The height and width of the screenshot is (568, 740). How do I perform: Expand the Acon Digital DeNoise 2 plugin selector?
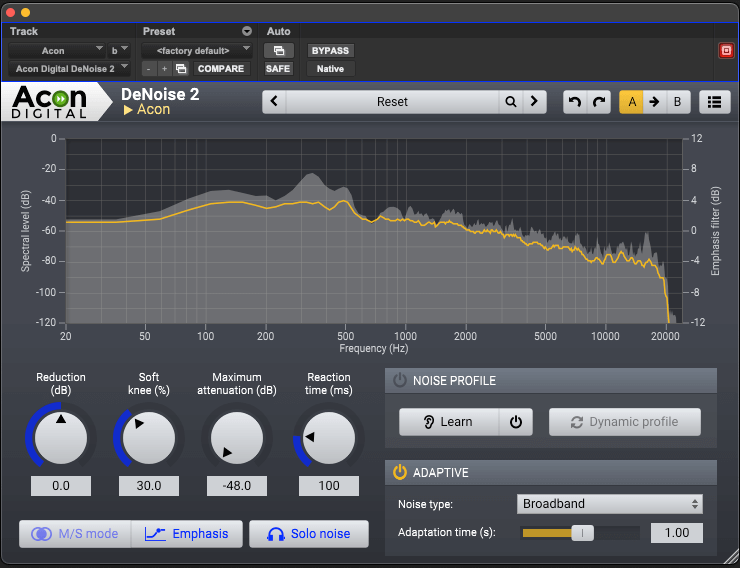click(69, 69)
